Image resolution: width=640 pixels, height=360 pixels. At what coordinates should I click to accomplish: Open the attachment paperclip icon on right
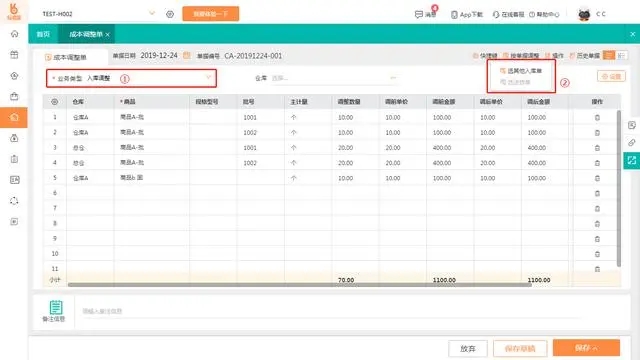pyautogui.click(x=632, y=142)
